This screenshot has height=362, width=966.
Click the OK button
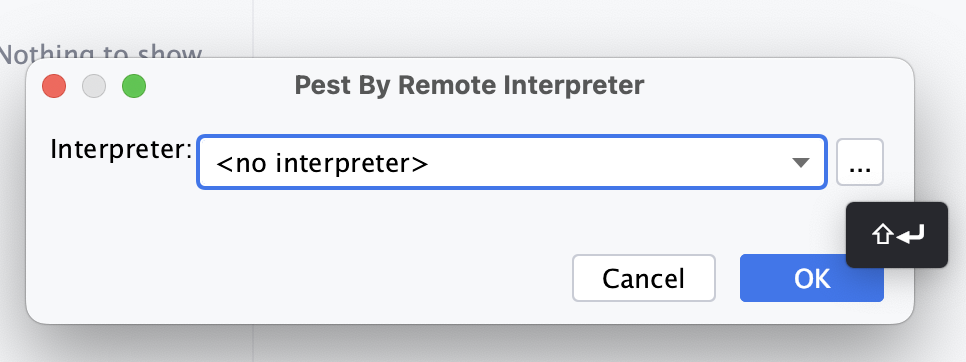(812, 278)
